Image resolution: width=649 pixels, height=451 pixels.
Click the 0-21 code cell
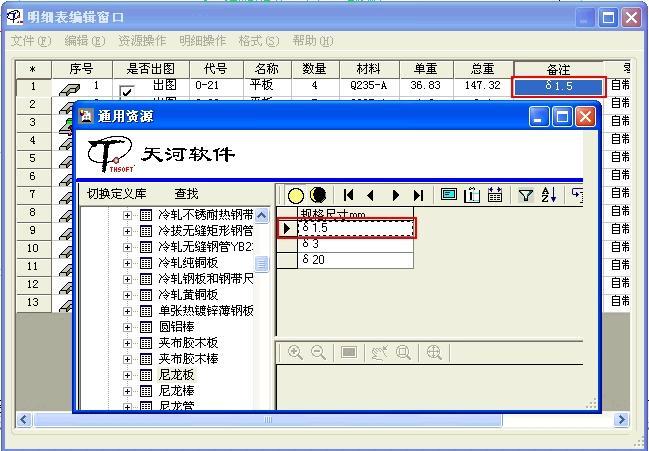[216, 86]
